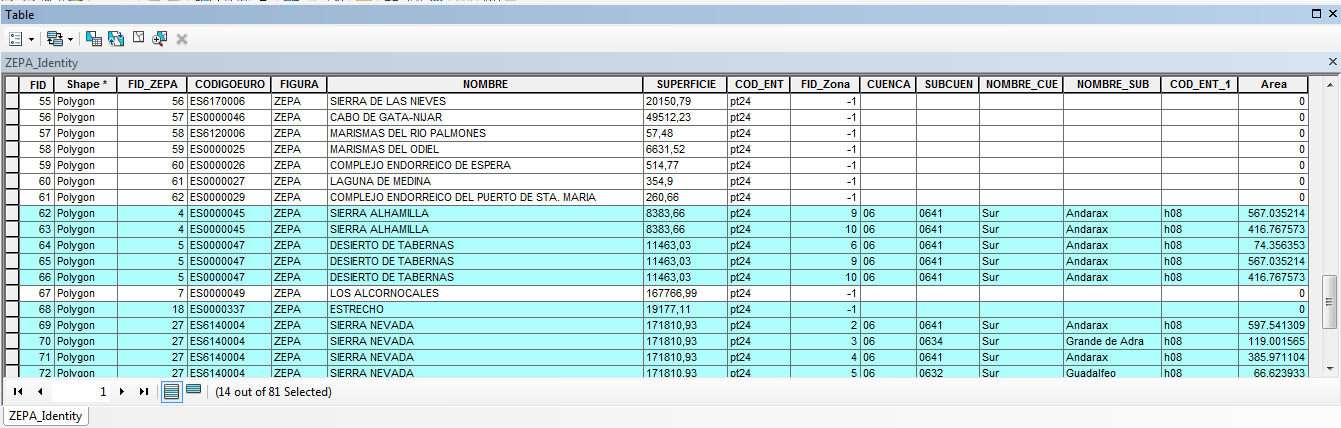Jump to the first record
The image size is (1341, 428).
18,392
